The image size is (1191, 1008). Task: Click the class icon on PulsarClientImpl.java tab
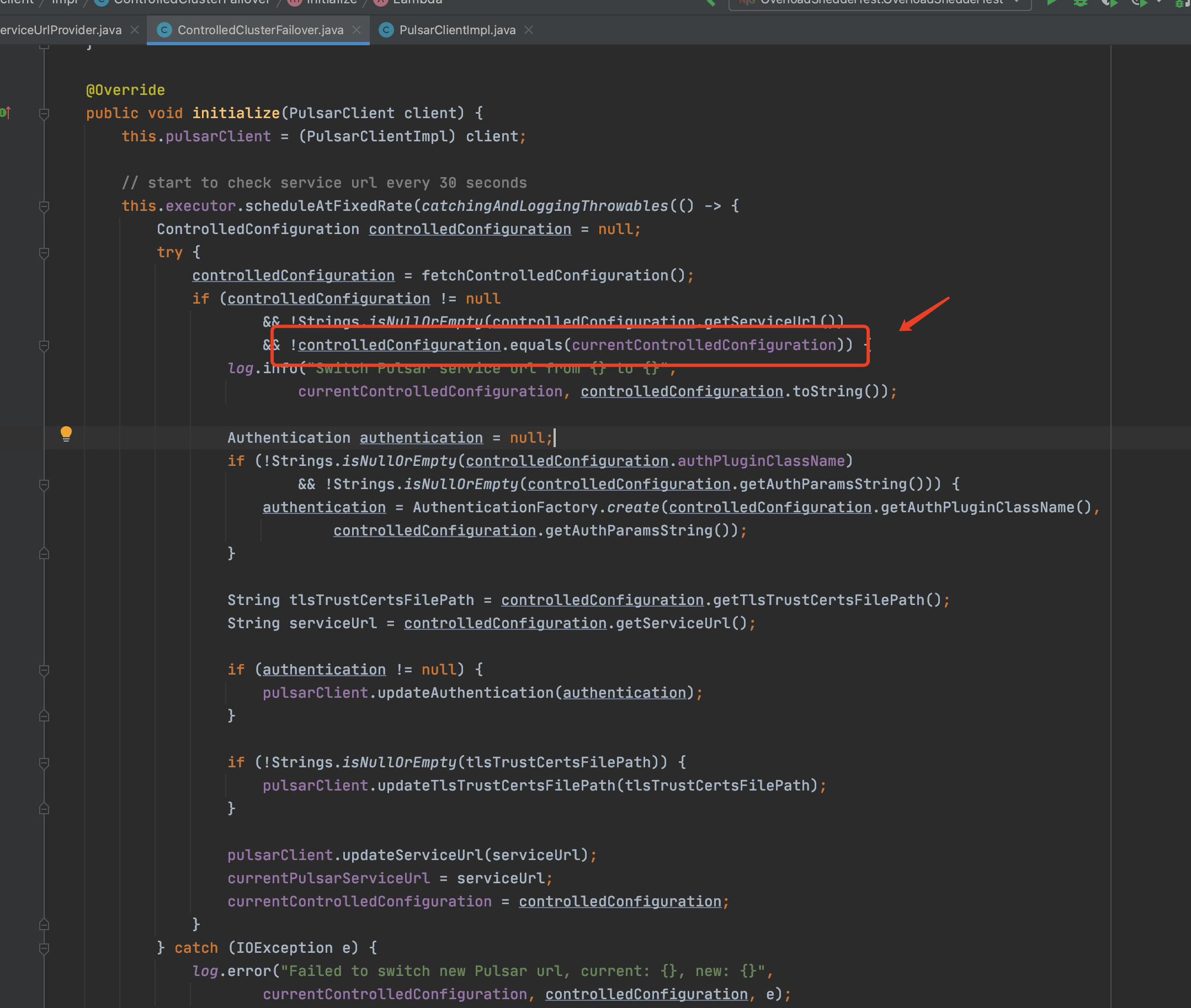[386, 30]
